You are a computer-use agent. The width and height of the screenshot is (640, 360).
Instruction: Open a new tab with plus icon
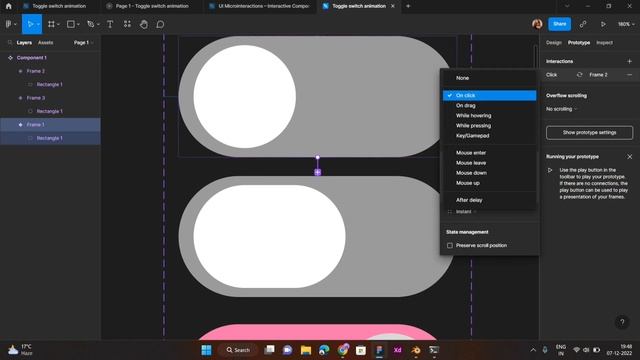tap(408, 6)
